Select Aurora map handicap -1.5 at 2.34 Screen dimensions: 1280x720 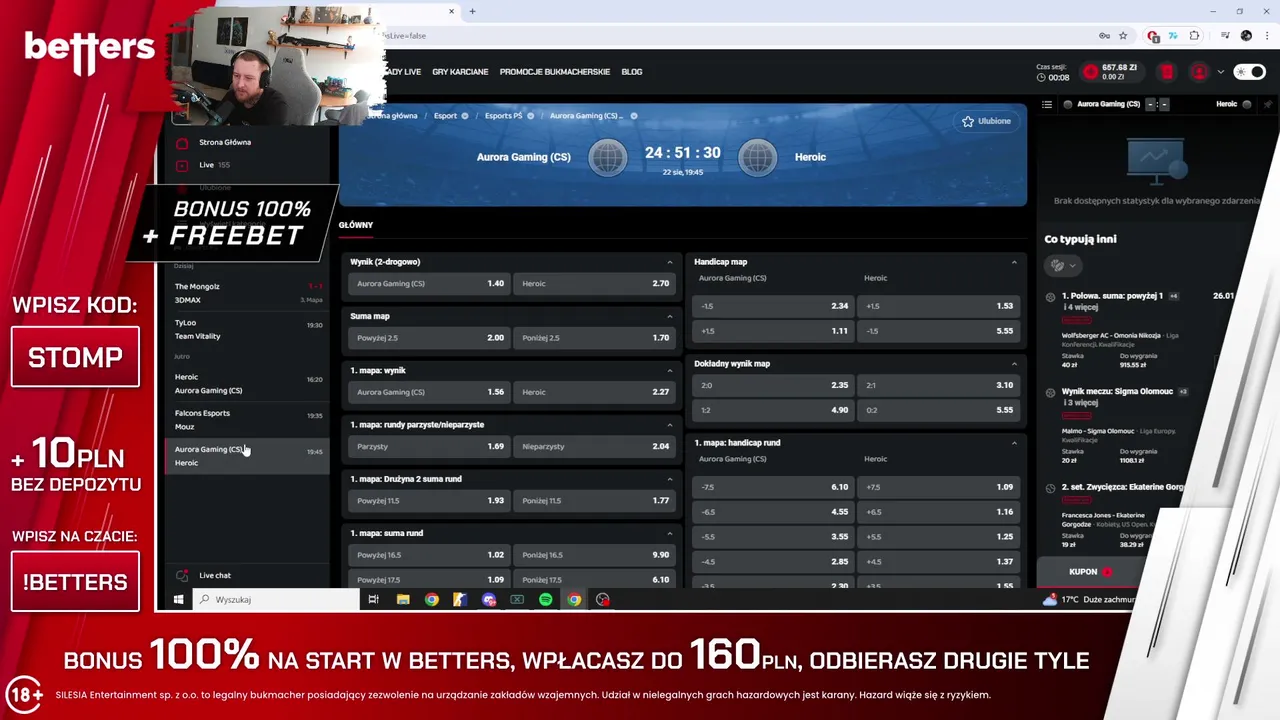(x=773, y=306)
